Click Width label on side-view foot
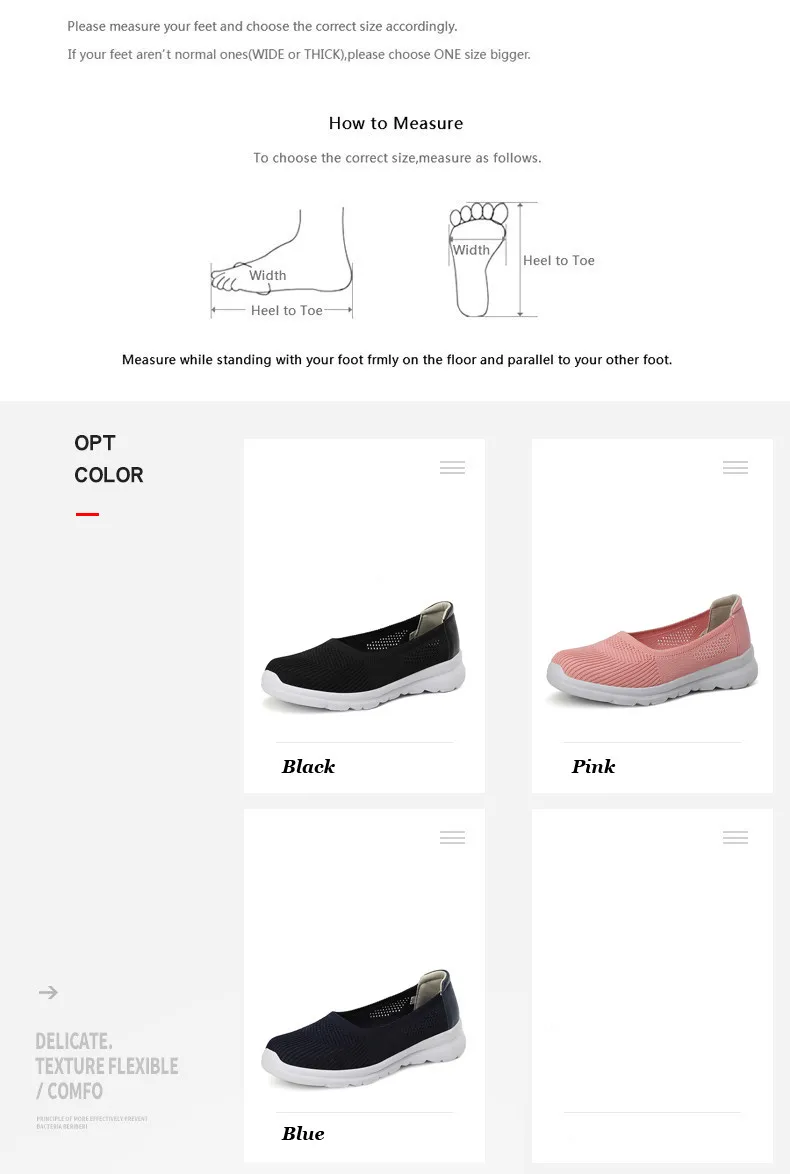 (x=268, y=275)
